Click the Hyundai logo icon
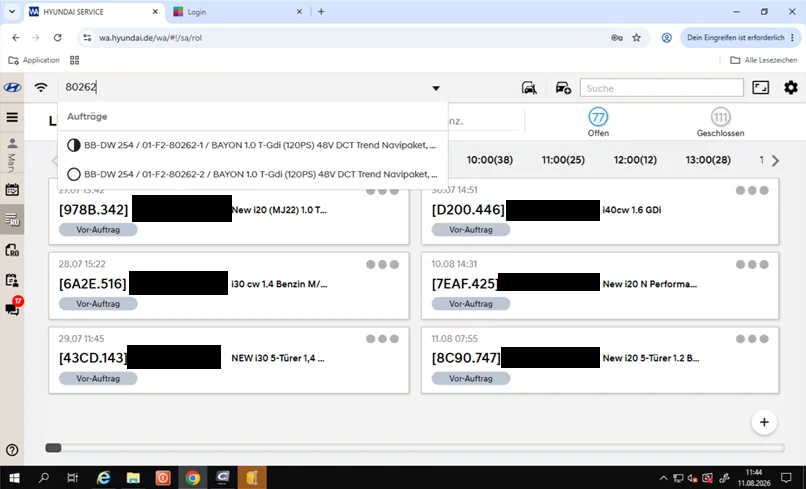Image resolution: width=806 pixels, height=489 pixels. click(12, 87)
